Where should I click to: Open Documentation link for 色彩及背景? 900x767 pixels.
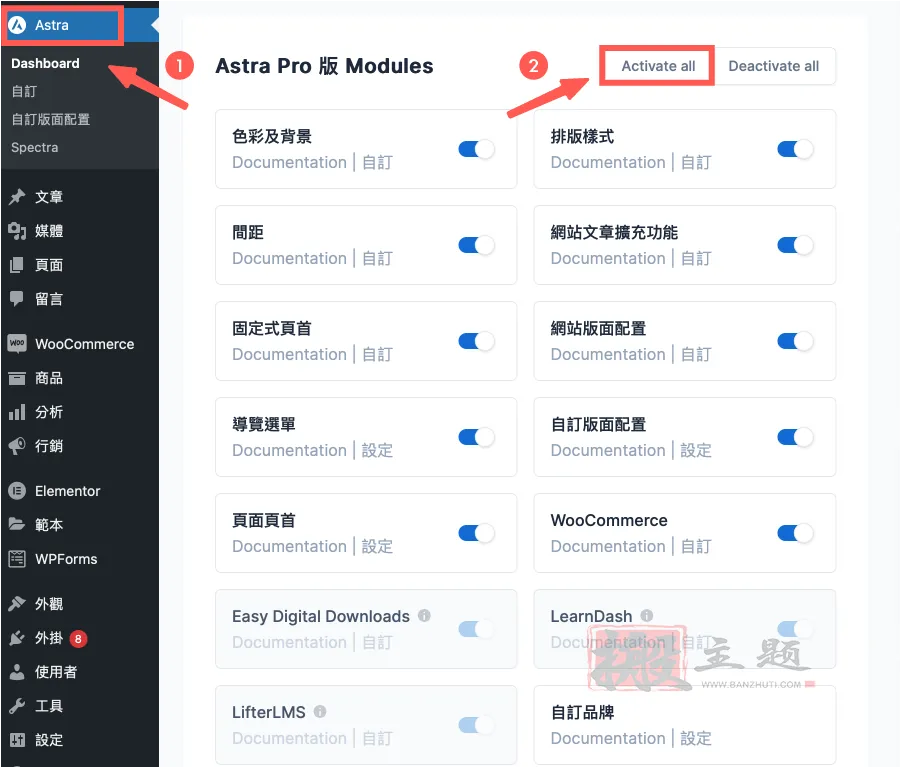click(289, 162)
